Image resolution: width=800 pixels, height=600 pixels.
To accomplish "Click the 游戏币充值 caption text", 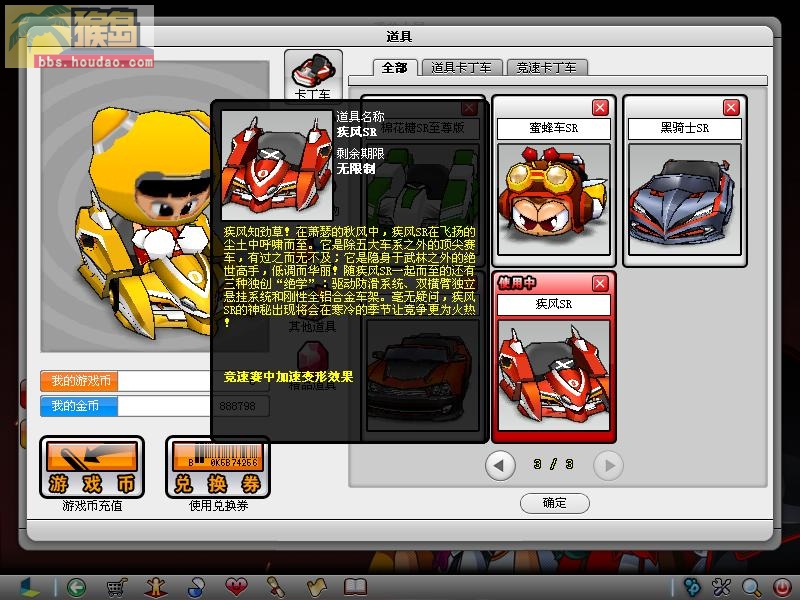I will pyautogui.click(x=92, y=506).
